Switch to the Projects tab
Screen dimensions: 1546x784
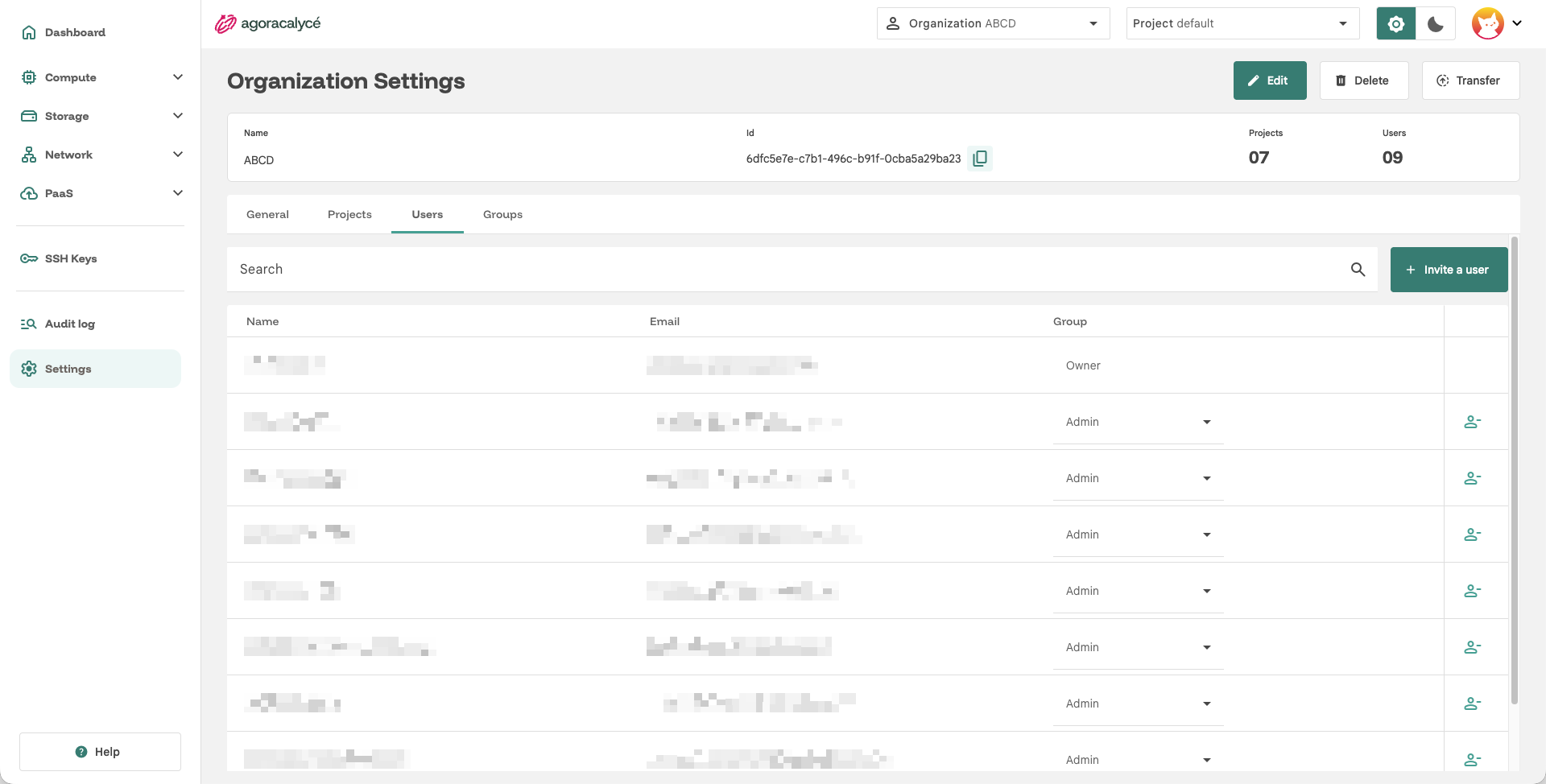click(349, 214)
